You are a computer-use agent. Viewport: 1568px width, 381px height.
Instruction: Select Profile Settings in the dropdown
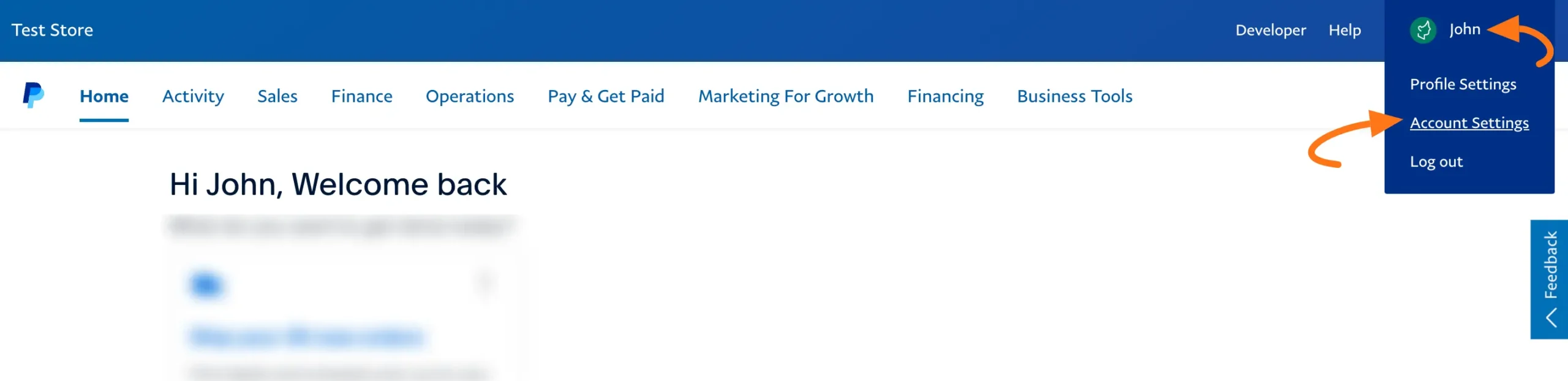1463,84
